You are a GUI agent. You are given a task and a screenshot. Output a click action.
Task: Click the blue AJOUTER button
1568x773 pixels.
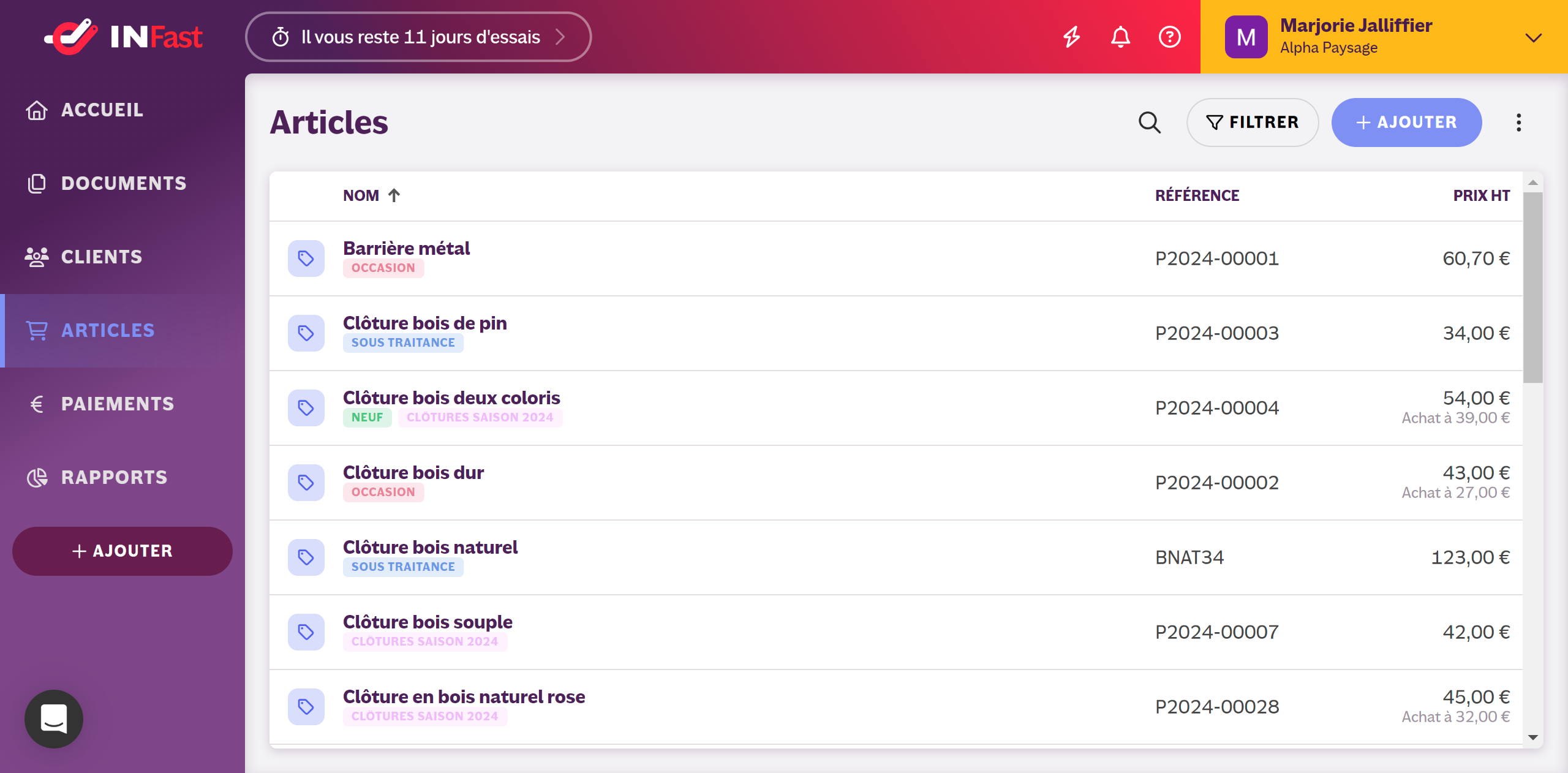point(1406,123)
